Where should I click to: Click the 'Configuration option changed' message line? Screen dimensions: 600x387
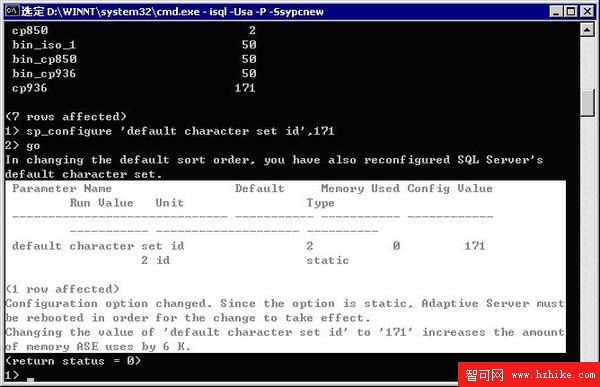pos(285,304)
